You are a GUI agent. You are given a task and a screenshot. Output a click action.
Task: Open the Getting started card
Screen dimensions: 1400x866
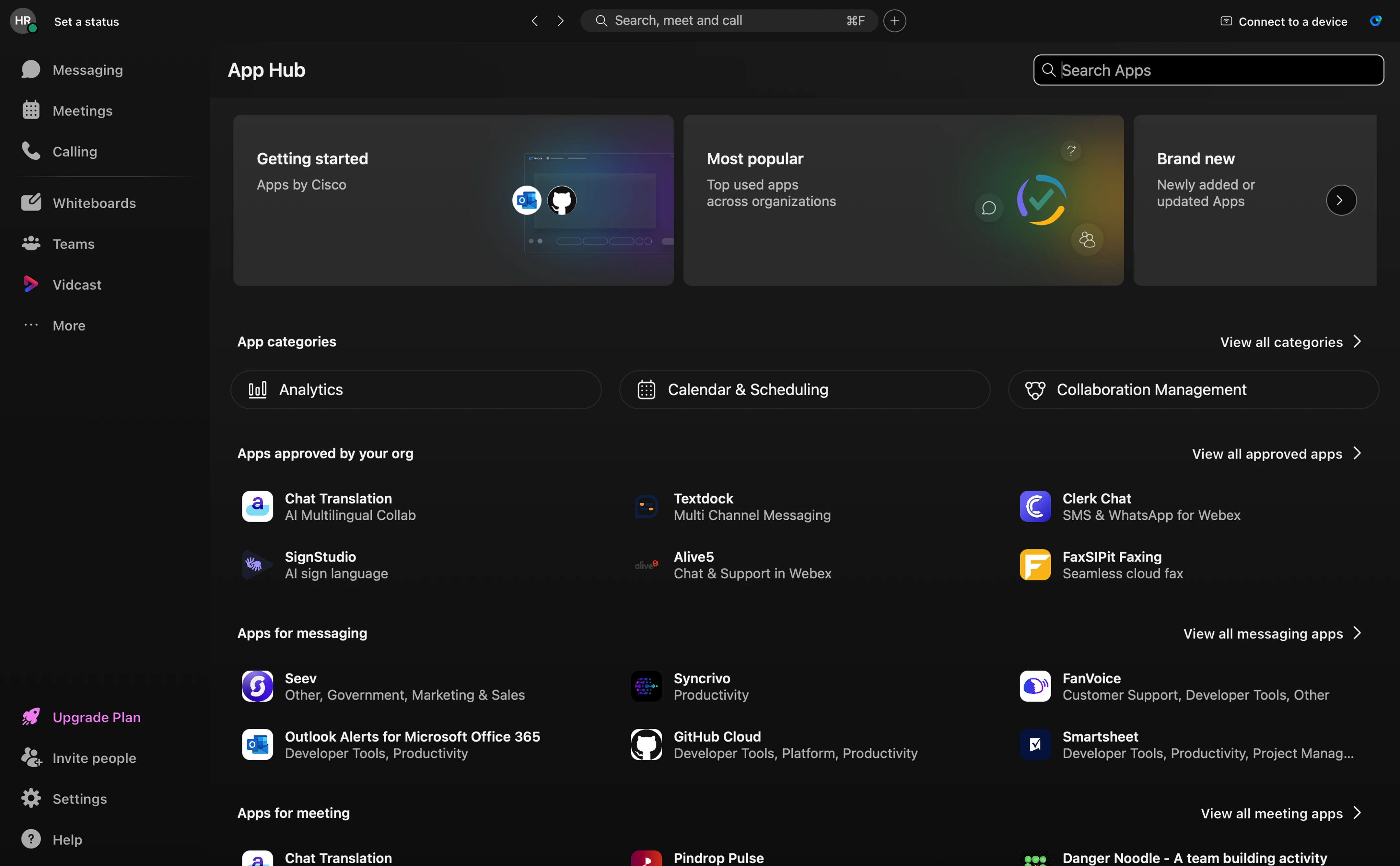tap(453, 200)
